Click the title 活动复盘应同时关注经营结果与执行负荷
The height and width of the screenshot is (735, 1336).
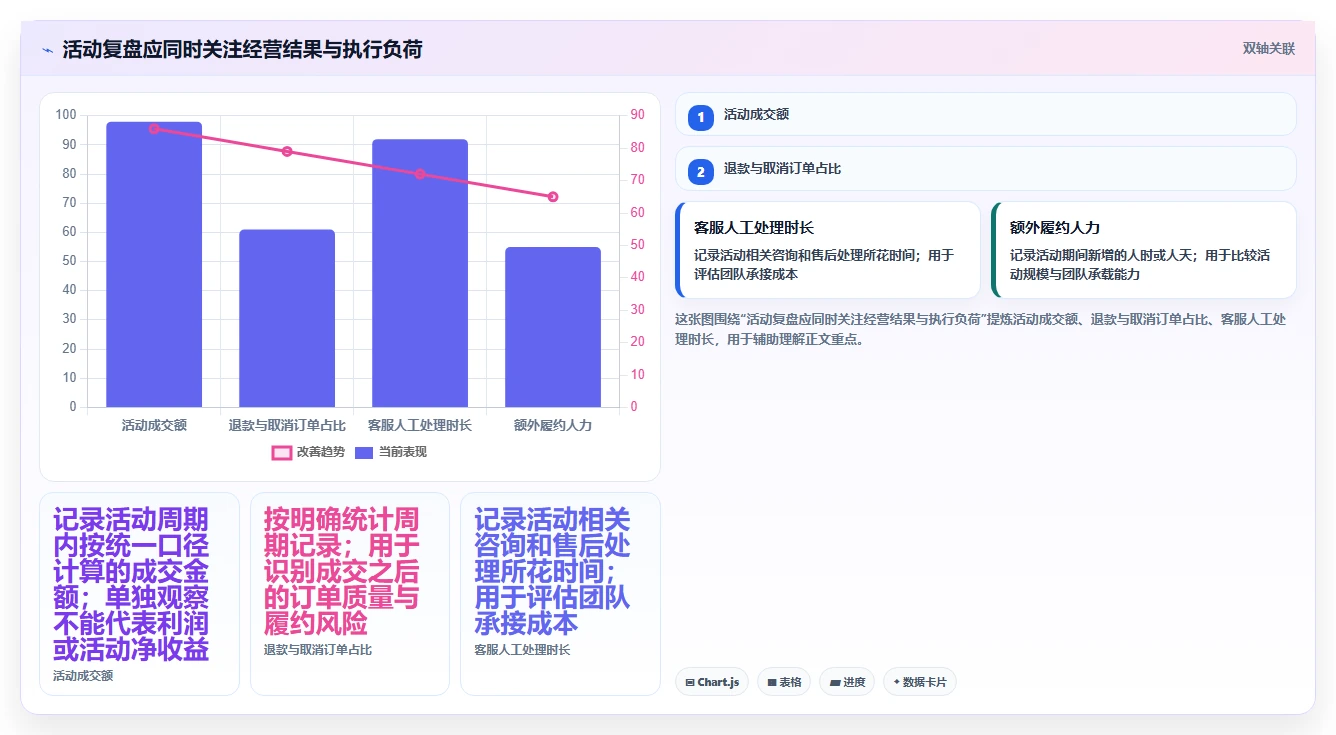point(242,49)
